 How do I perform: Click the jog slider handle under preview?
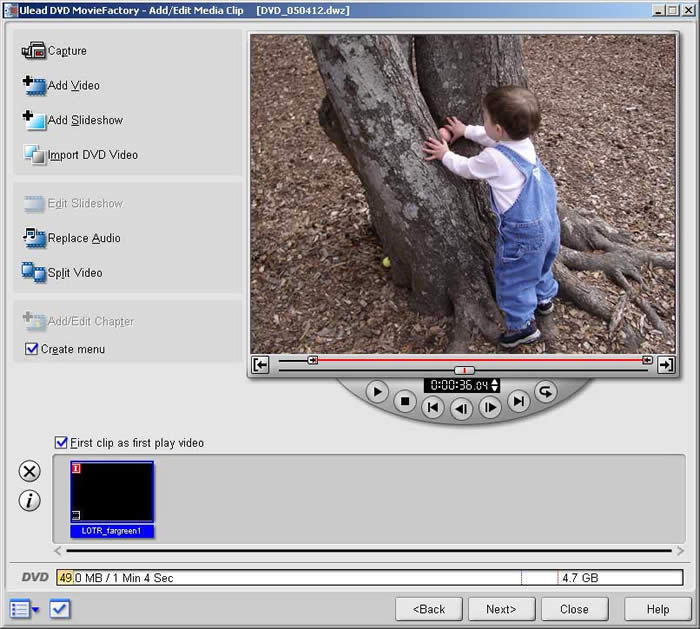(x=464, y=370)
